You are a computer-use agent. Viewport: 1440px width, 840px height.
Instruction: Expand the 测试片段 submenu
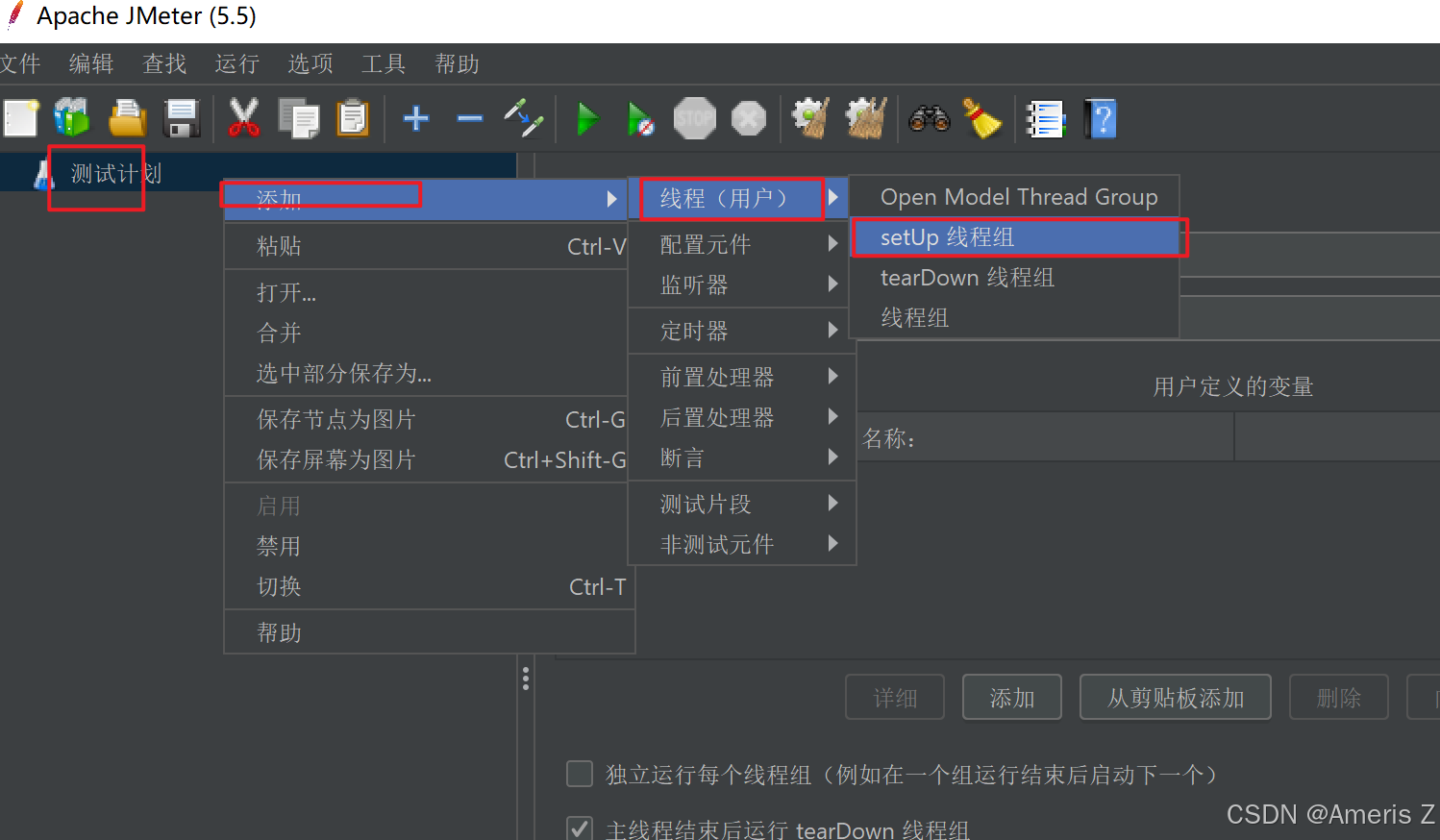741,504
